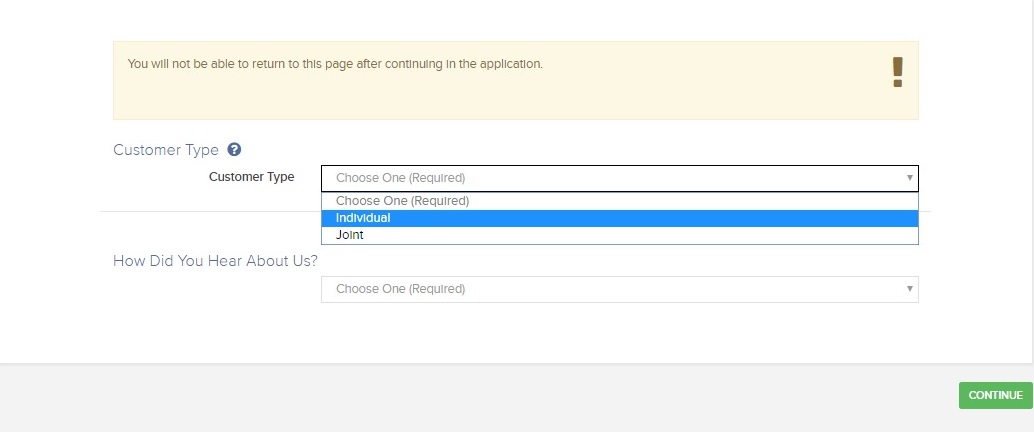
Task: Click placeholder text in How Did You Hear box
Action: (400, 289)
